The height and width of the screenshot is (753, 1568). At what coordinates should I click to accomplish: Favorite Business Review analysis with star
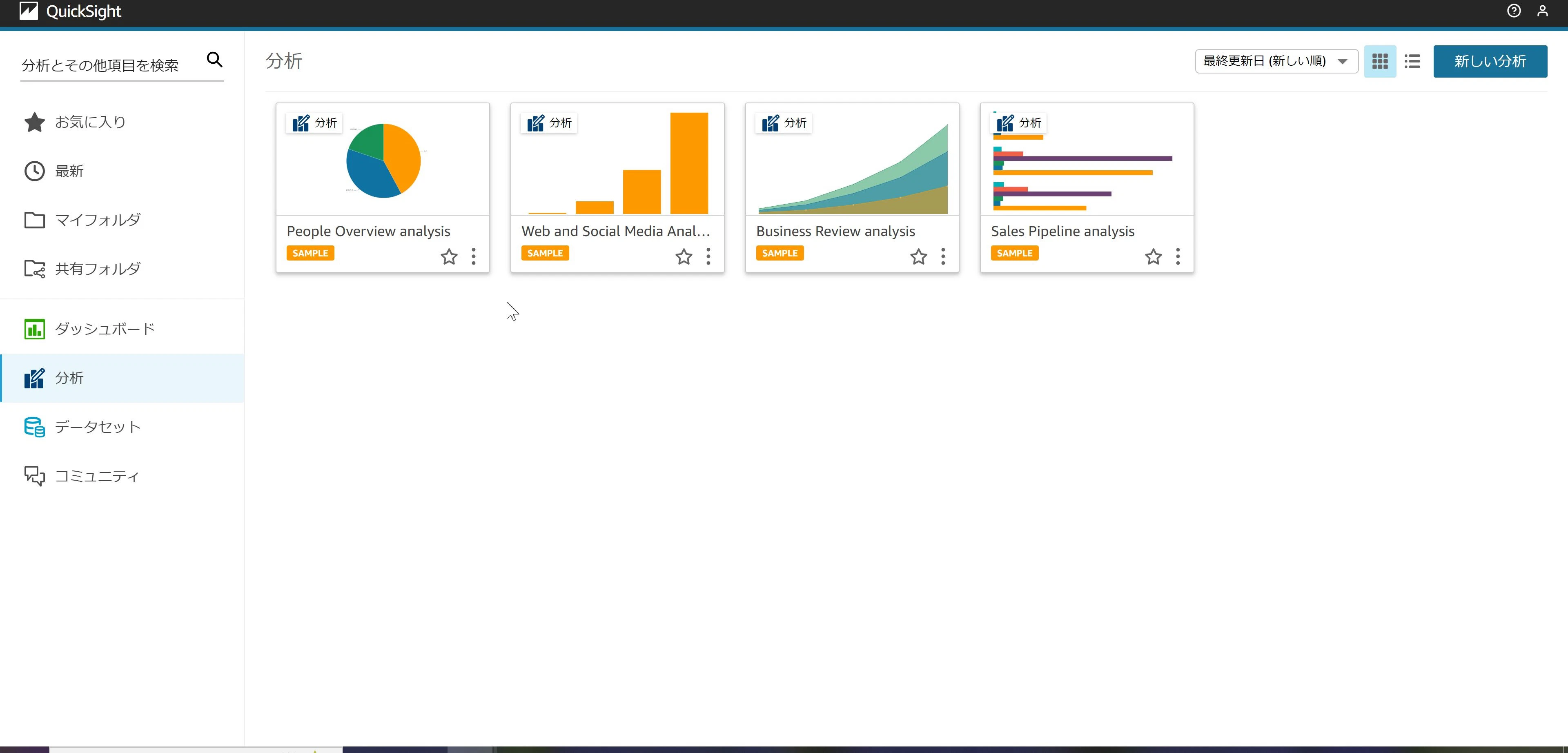click(918, 256)
